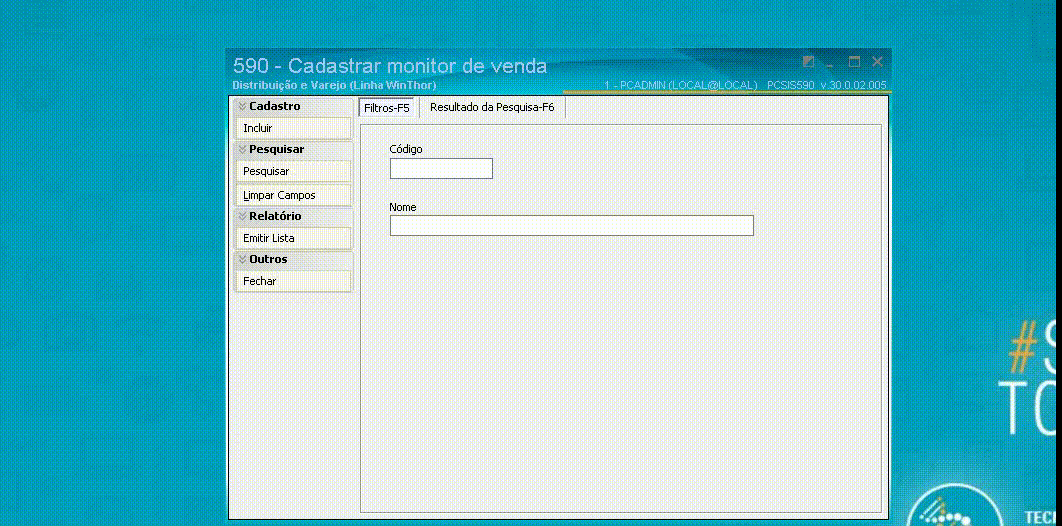Switch to Filtros-F5 tab
Viewport: 1062px width, 526px height.
tap(387, 108)
